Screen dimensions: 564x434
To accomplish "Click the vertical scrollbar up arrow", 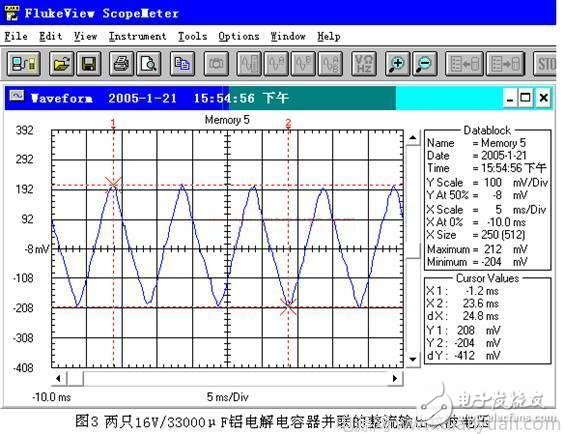I will (413, 137).
